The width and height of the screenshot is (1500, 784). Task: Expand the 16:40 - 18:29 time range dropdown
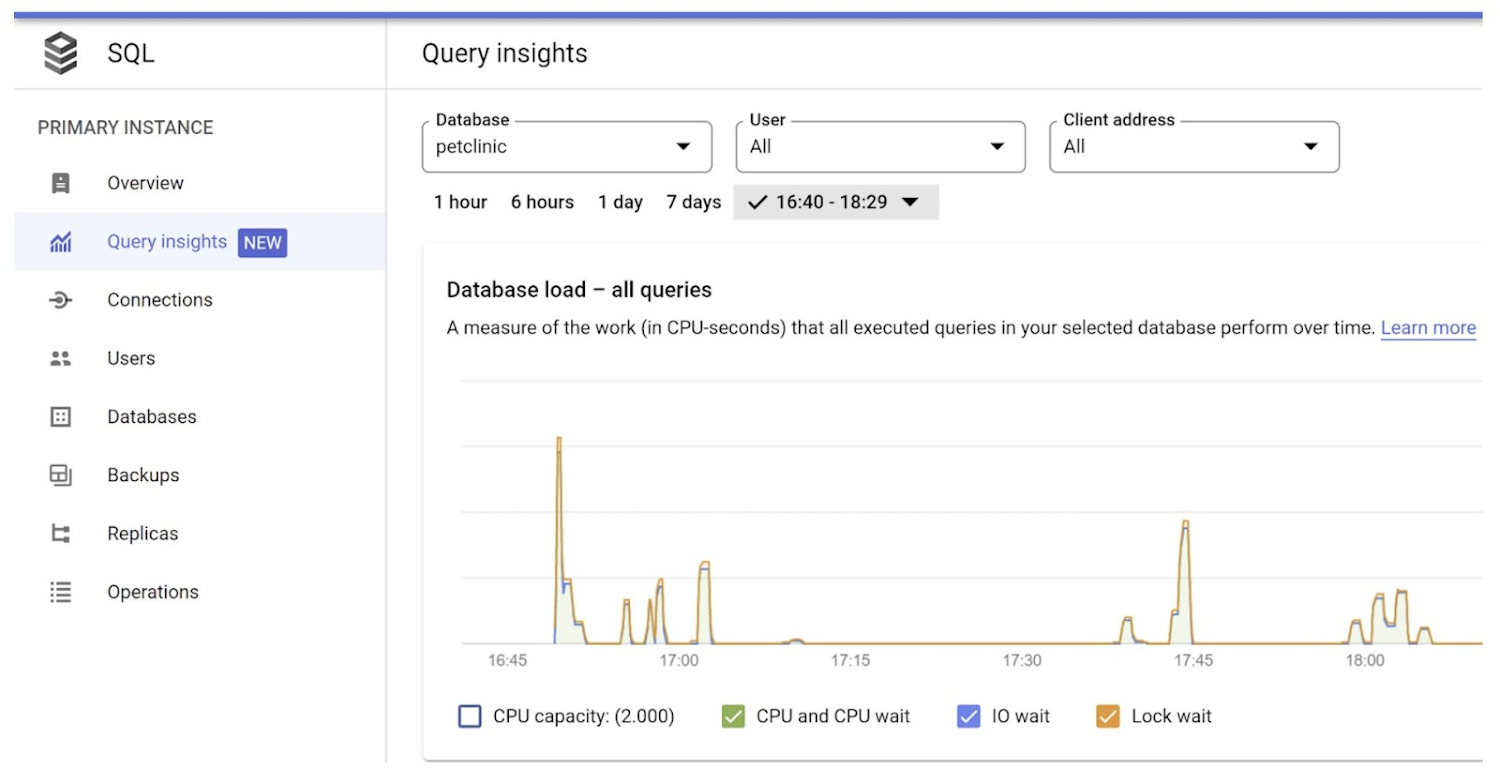pyautogui.click(x=836, y=202)
